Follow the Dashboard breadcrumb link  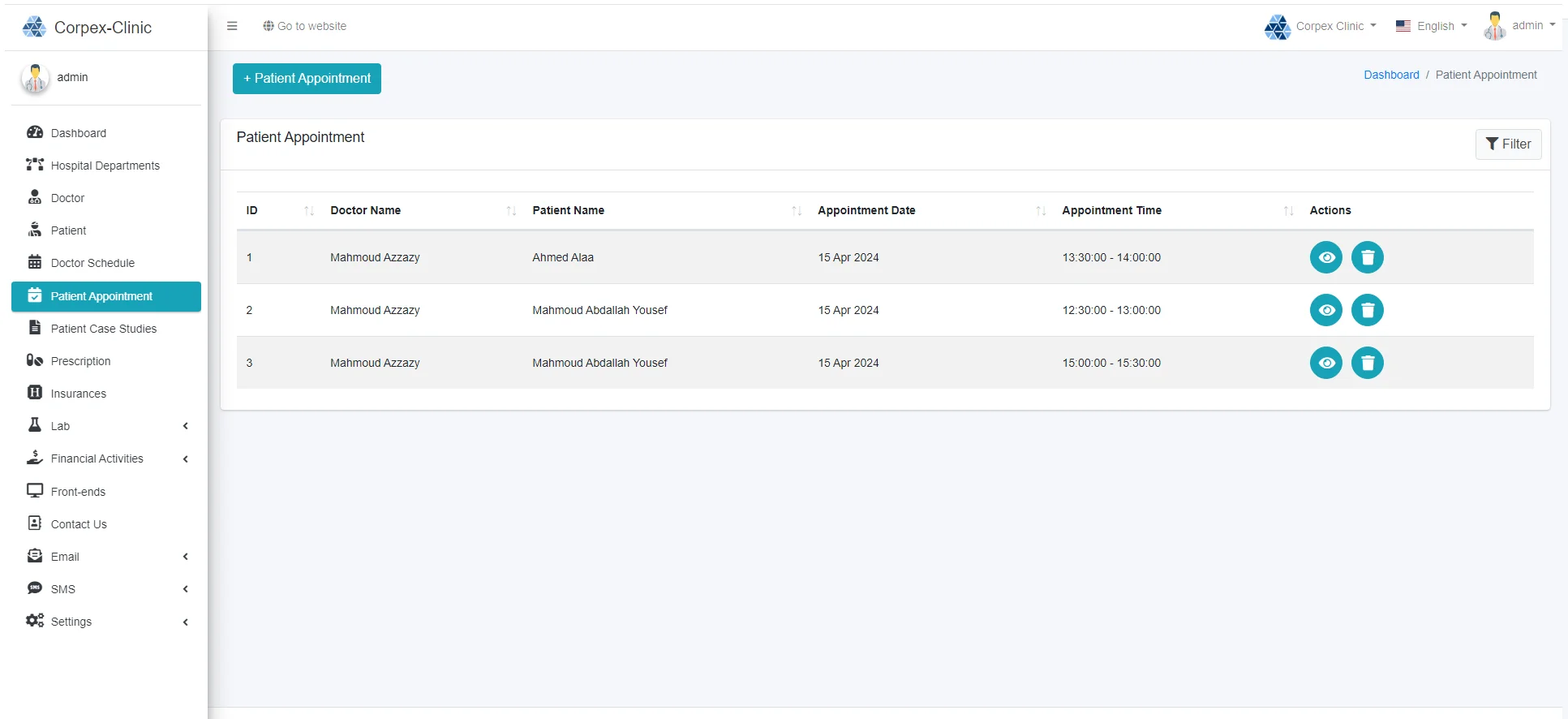tap(1391, 75)
